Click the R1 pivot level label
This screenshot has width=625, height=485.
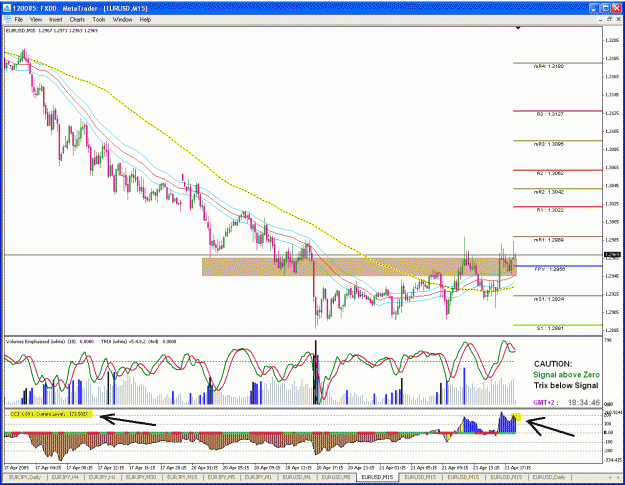coord(550,210)
